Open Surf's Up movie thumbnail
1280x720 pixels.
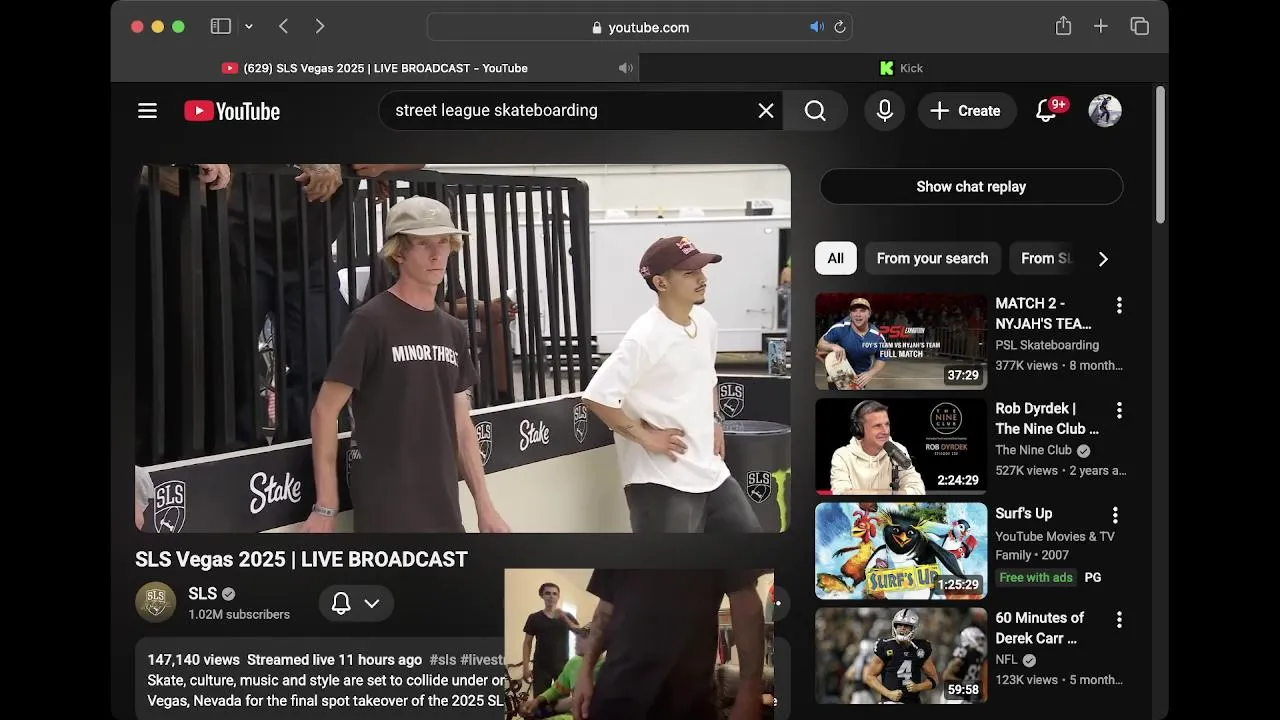click(x=901, y=551)
